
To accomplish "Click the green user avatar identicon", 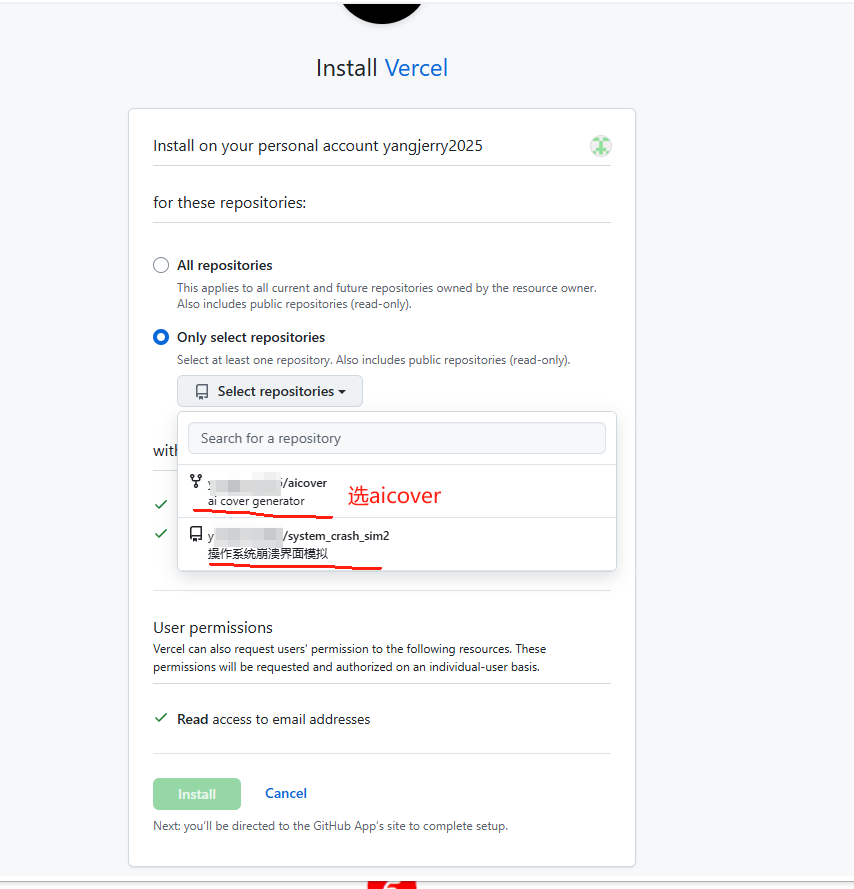I will click(x=600, y=146).
